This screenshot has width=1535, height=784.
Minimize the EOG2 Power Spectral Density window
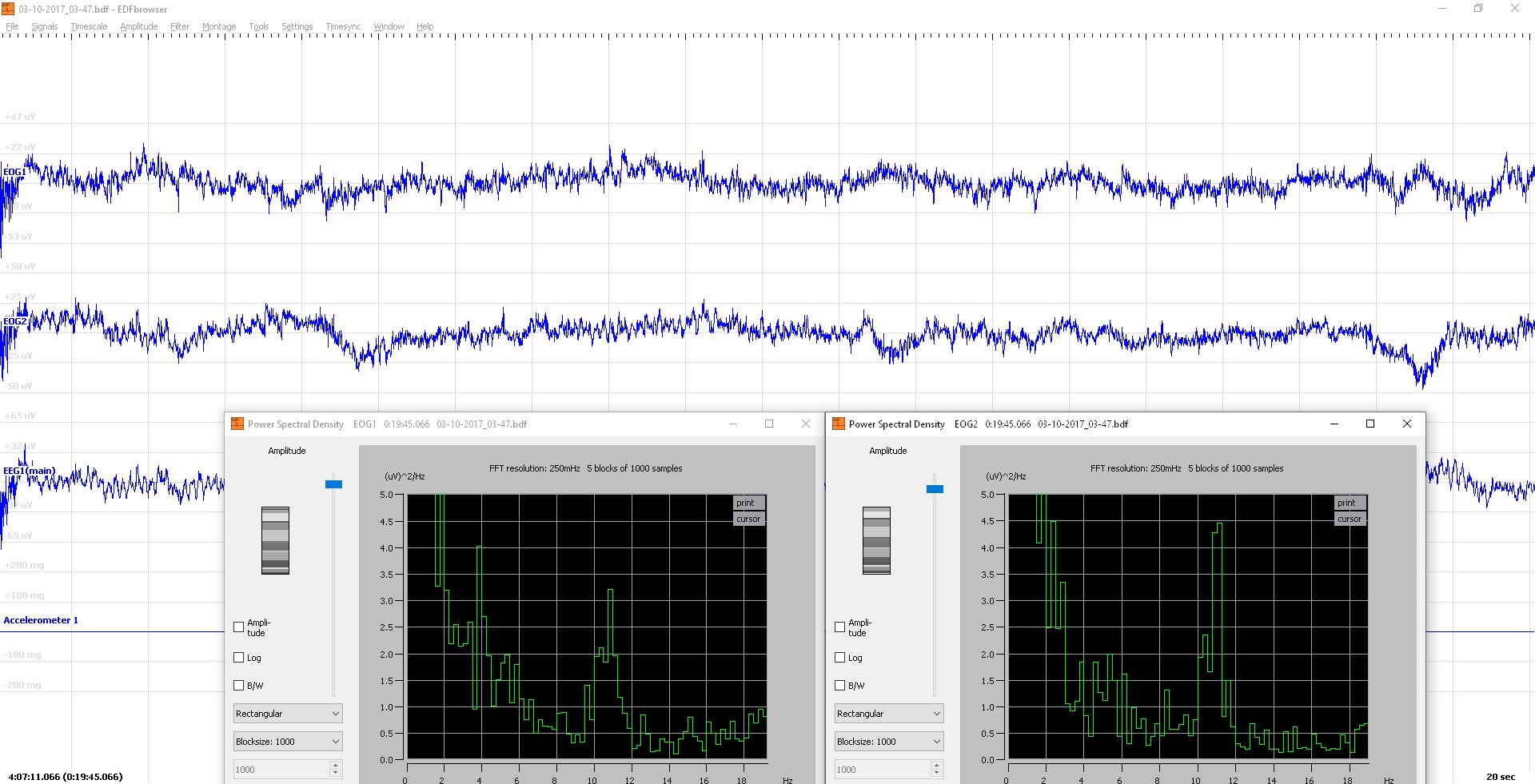pos(1334,424)
